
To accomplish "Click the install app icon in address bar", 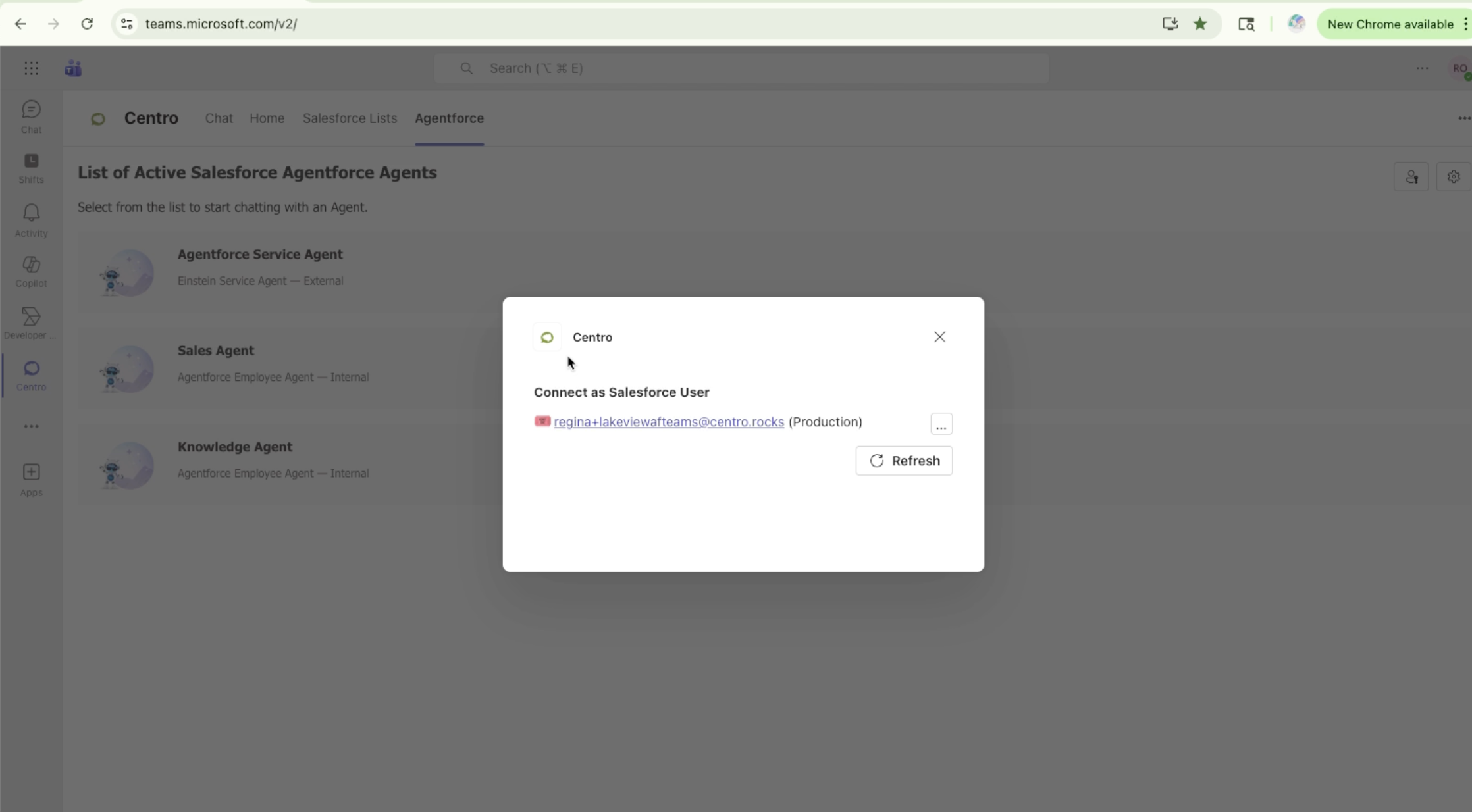I will pyautogui.click(x=1170, y=24).
